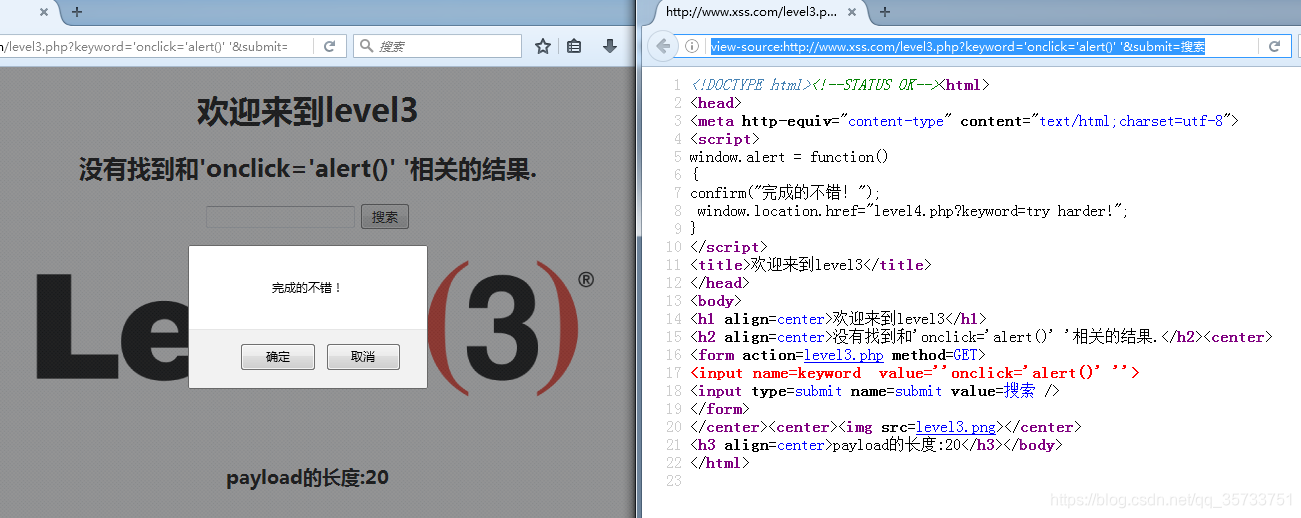Click the search magnifier icon in the left window

(x=366, y=46)
